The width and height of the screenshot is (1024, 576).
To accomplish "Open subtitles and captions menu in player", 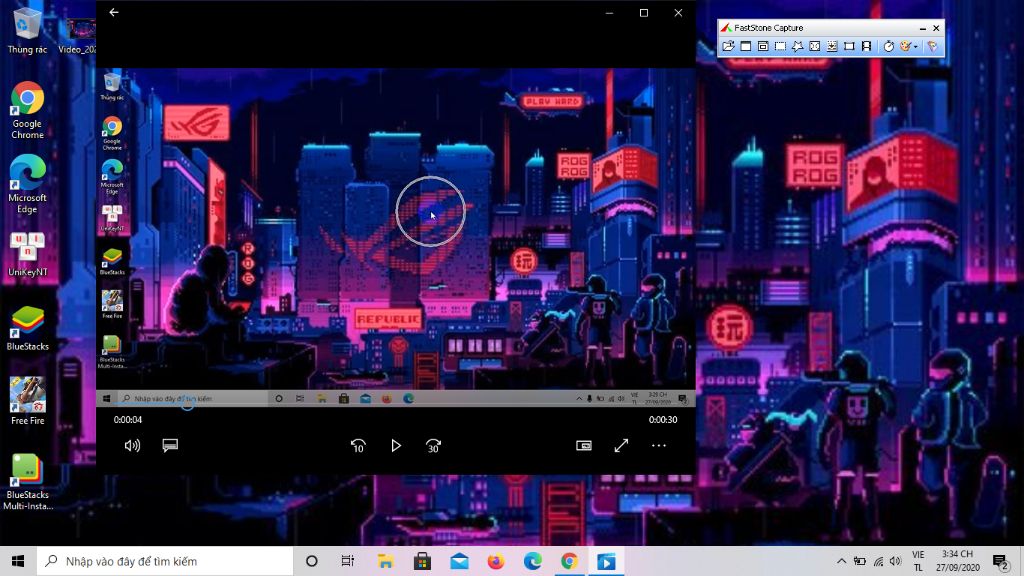I will [x=170, y=445].
